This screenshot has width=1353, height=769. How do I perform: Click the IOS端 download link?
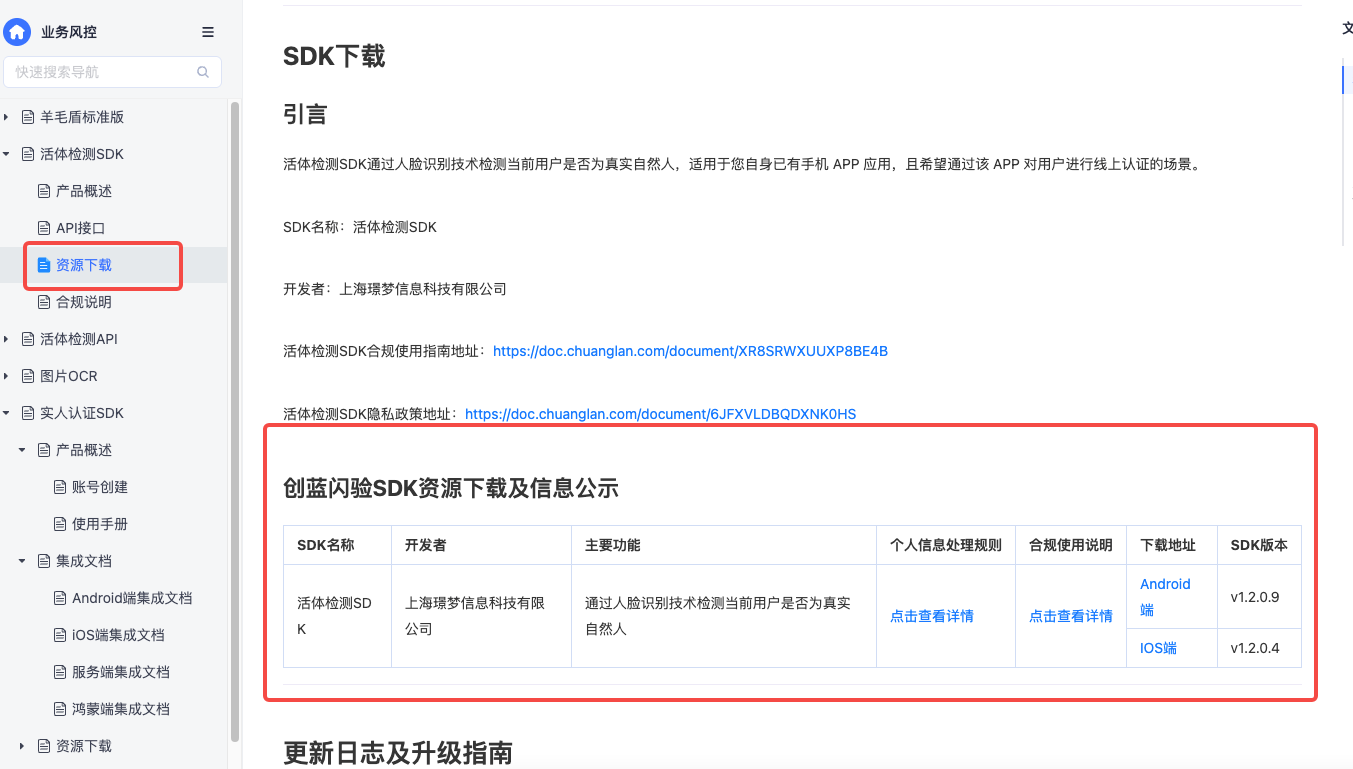(x=1158, y=648)
